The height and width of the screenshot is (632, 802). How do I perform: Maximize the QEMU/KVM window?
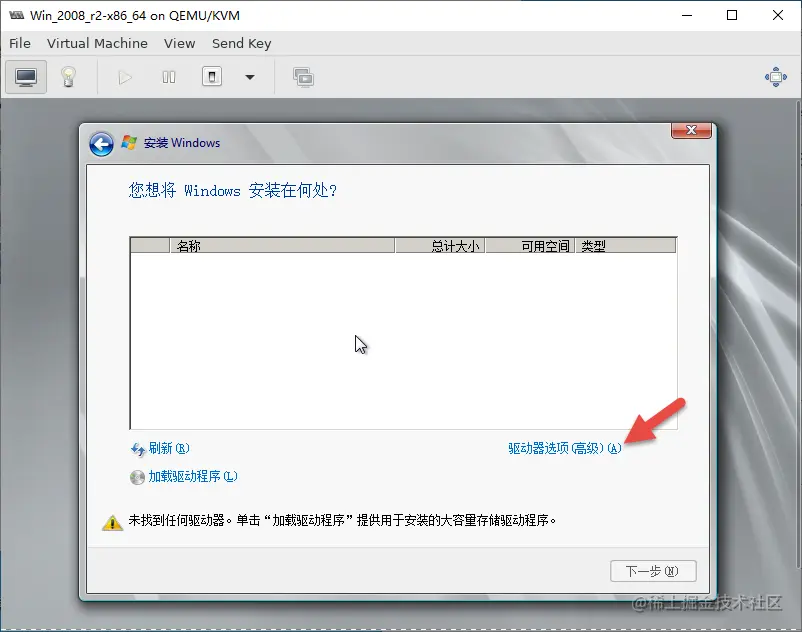732,15
